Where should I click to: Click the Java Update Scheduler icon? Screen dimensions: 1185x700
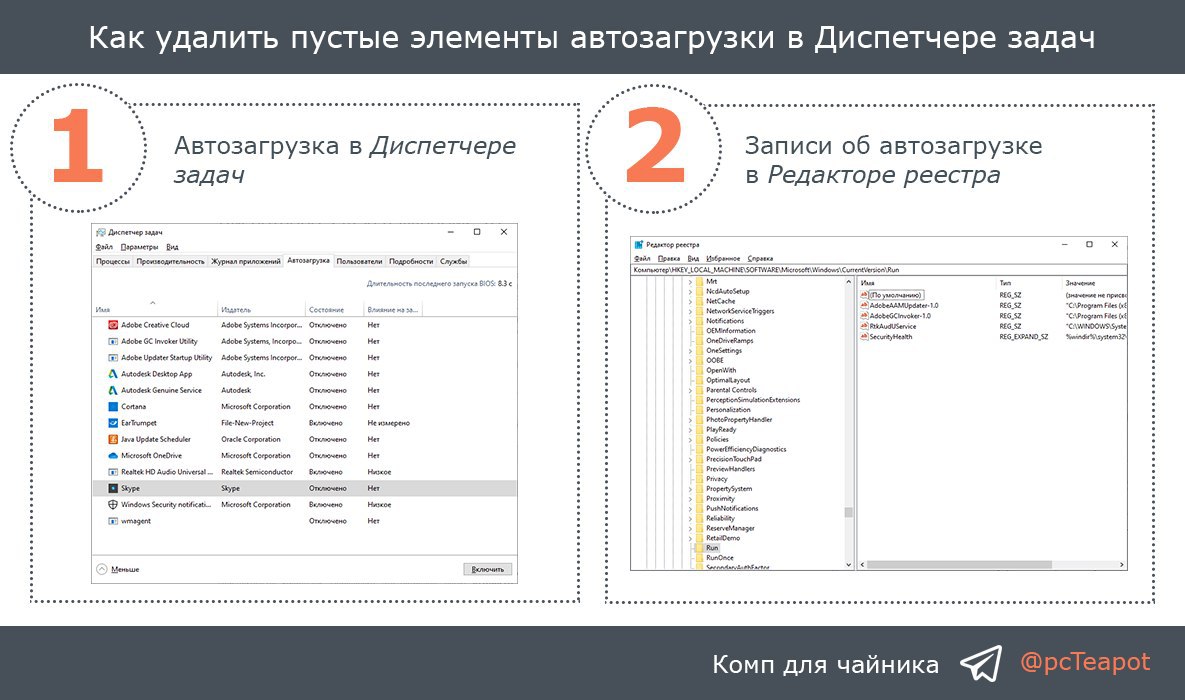(113, 439)
